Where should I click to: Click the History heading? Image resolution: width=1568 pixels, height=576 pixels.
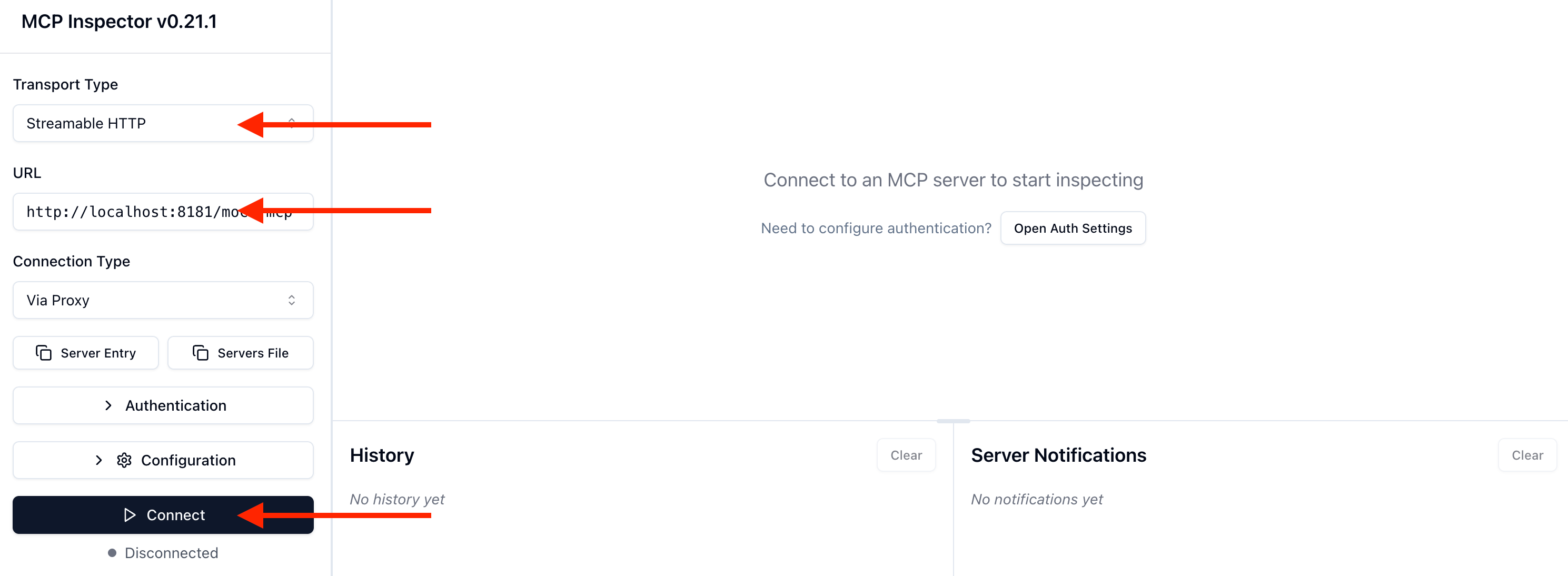coord(382,455)
